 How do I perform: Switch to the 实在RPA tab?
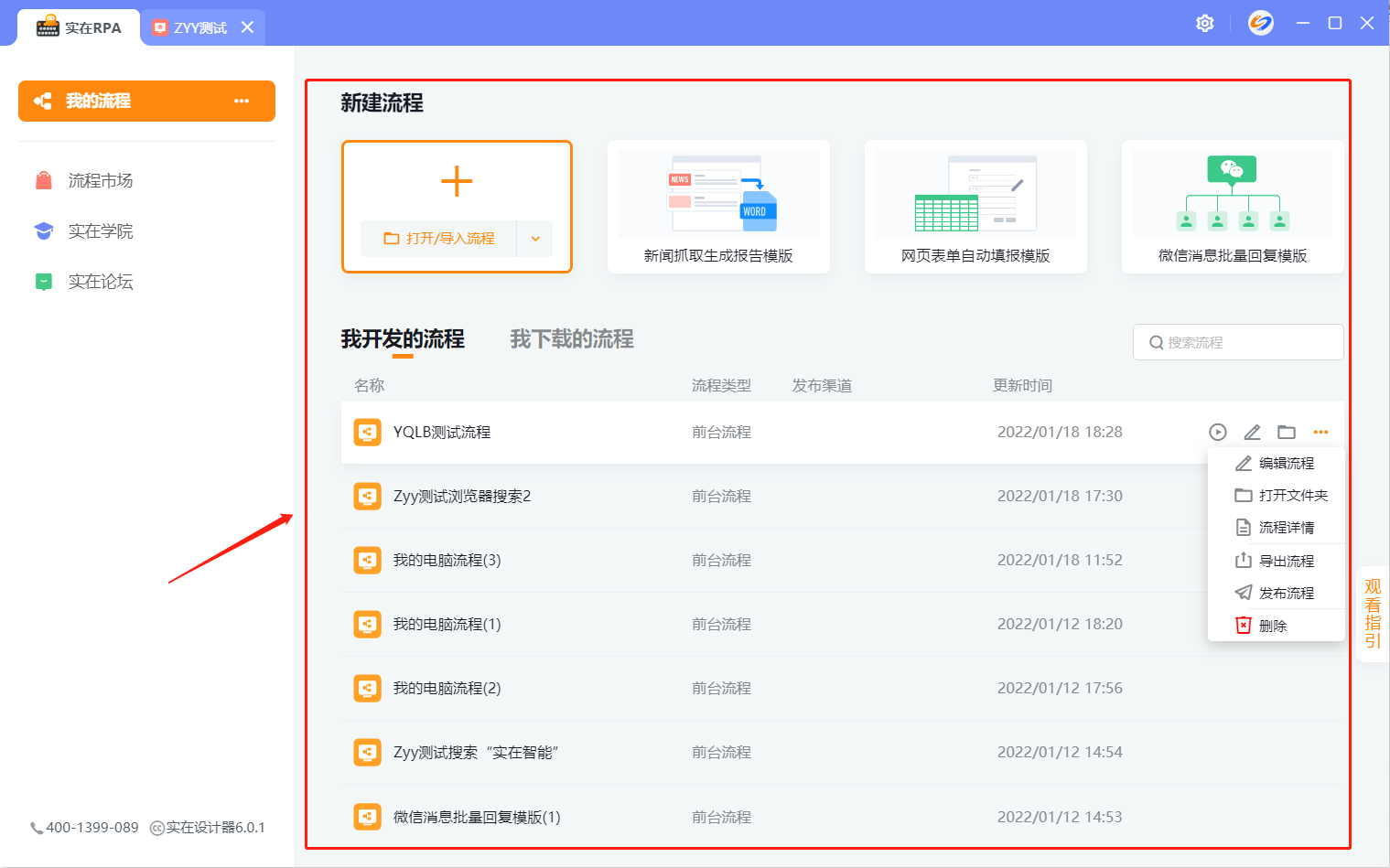click(x=79, y=27)
